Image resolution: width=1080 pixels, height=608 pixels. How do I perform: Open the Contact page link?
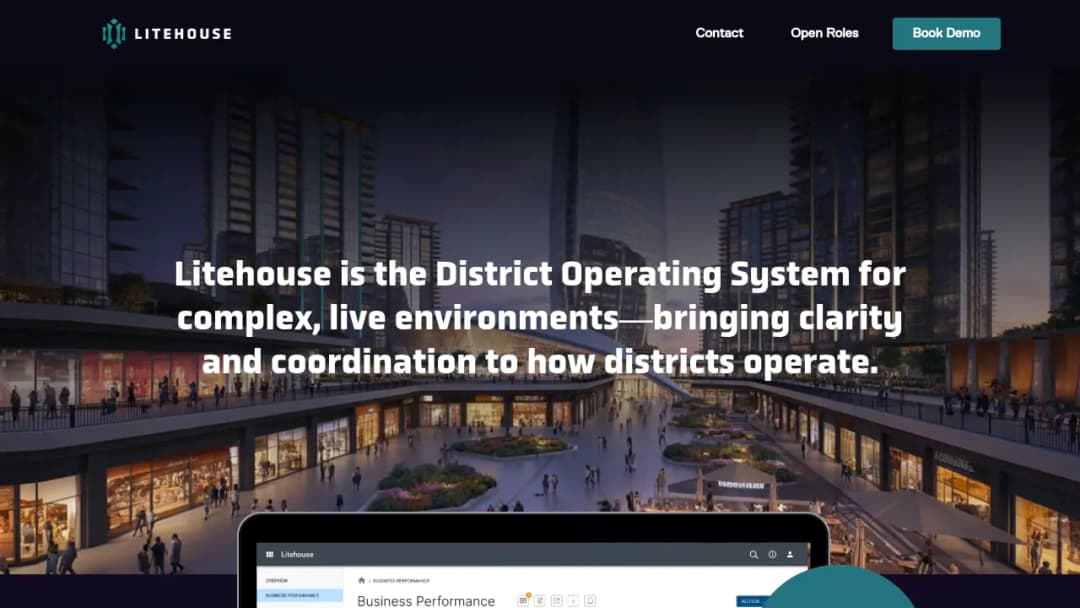719,33
